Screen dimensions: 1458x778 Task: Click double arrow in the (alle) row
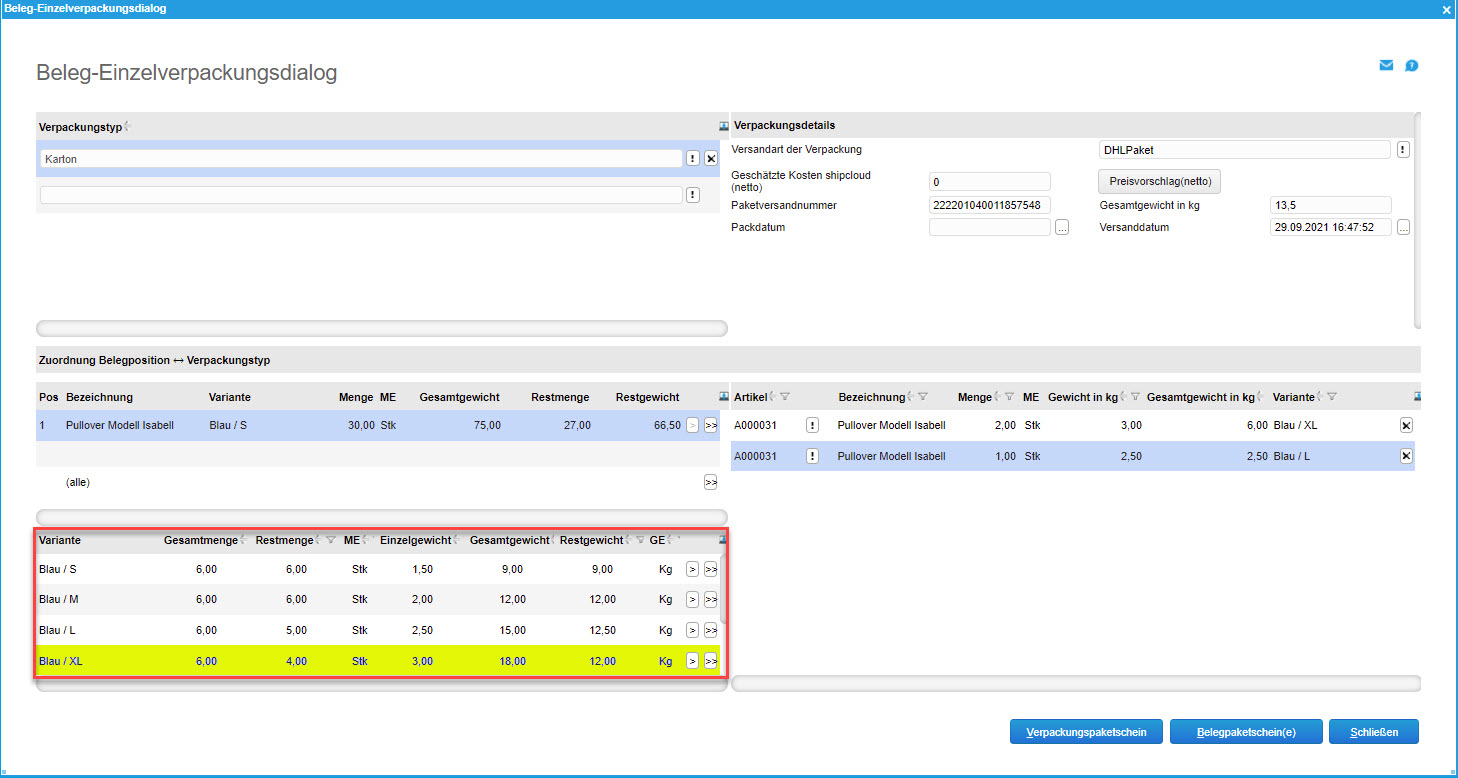[x=711, y=483]
